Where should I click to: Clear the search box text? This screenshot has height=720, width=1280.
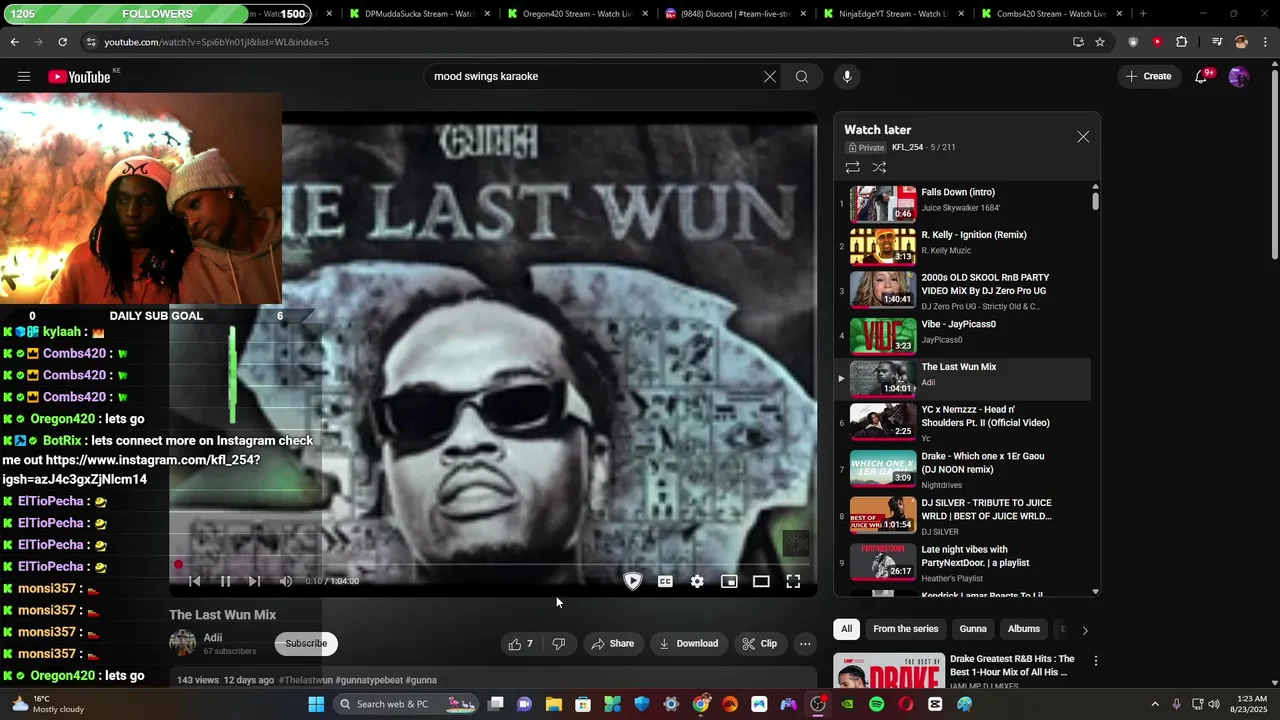click(x=770, y=77)
